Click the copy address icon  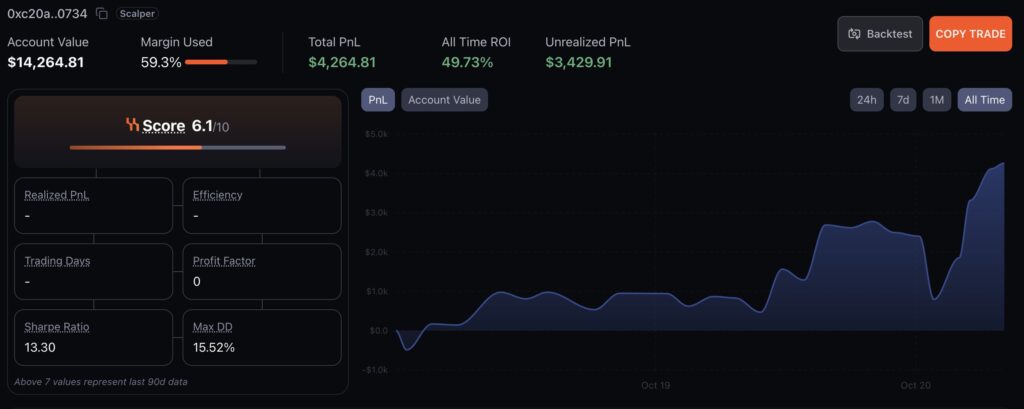coord(102,14)
